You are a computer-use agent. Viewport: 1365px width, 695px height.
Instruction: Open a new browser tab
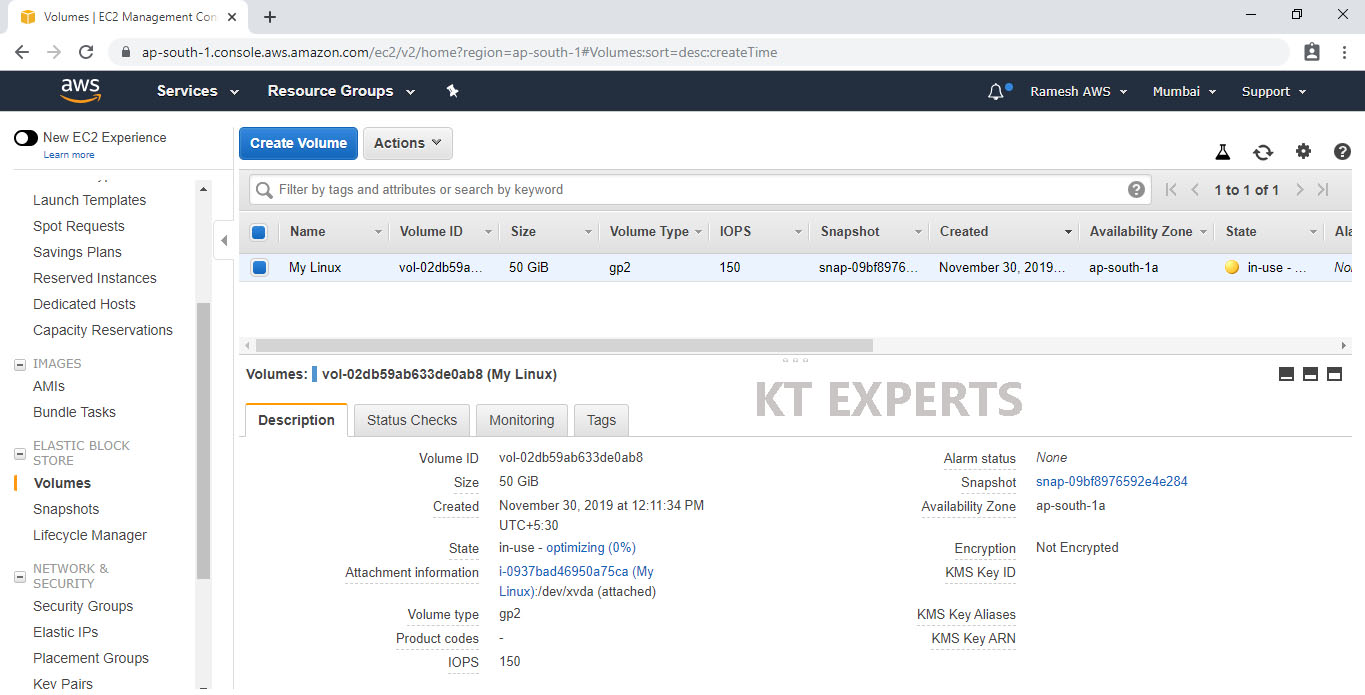click(270, 17)
